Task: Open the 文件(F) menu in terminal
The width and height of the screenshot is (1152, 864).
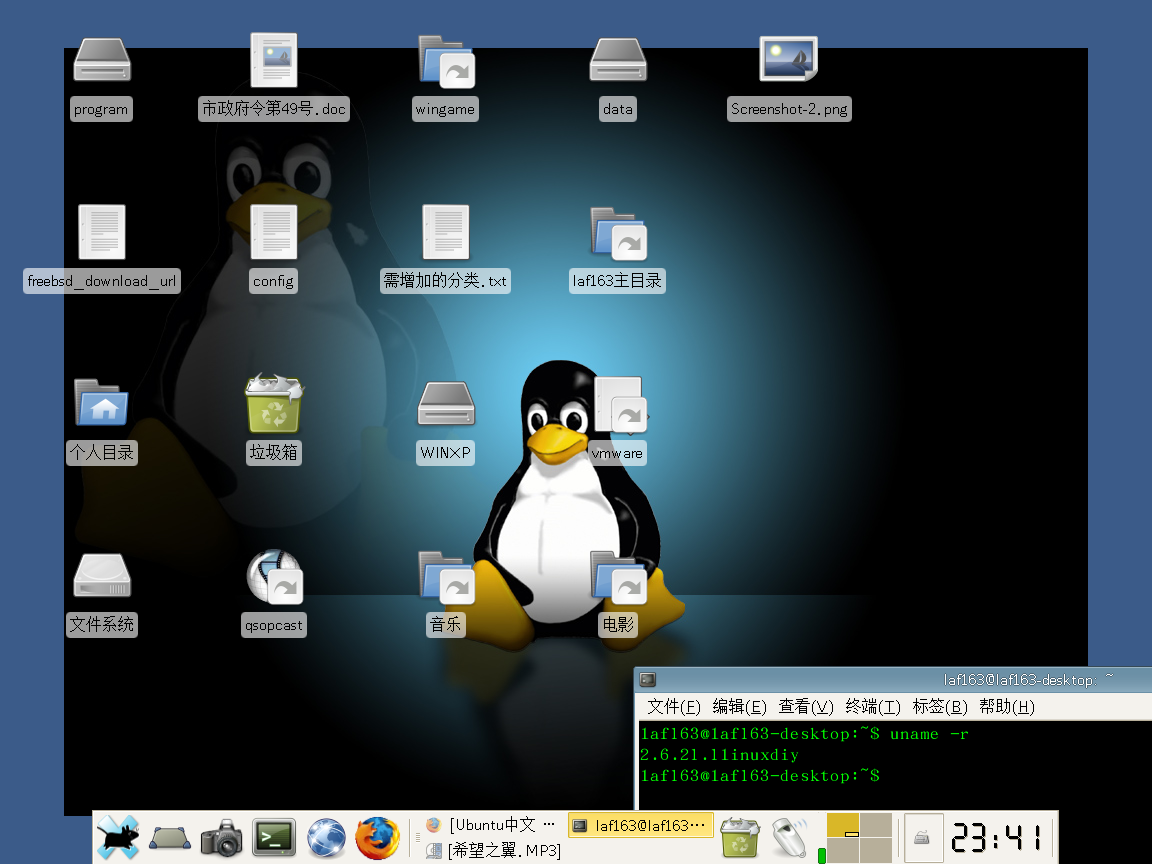Action: 674,707
